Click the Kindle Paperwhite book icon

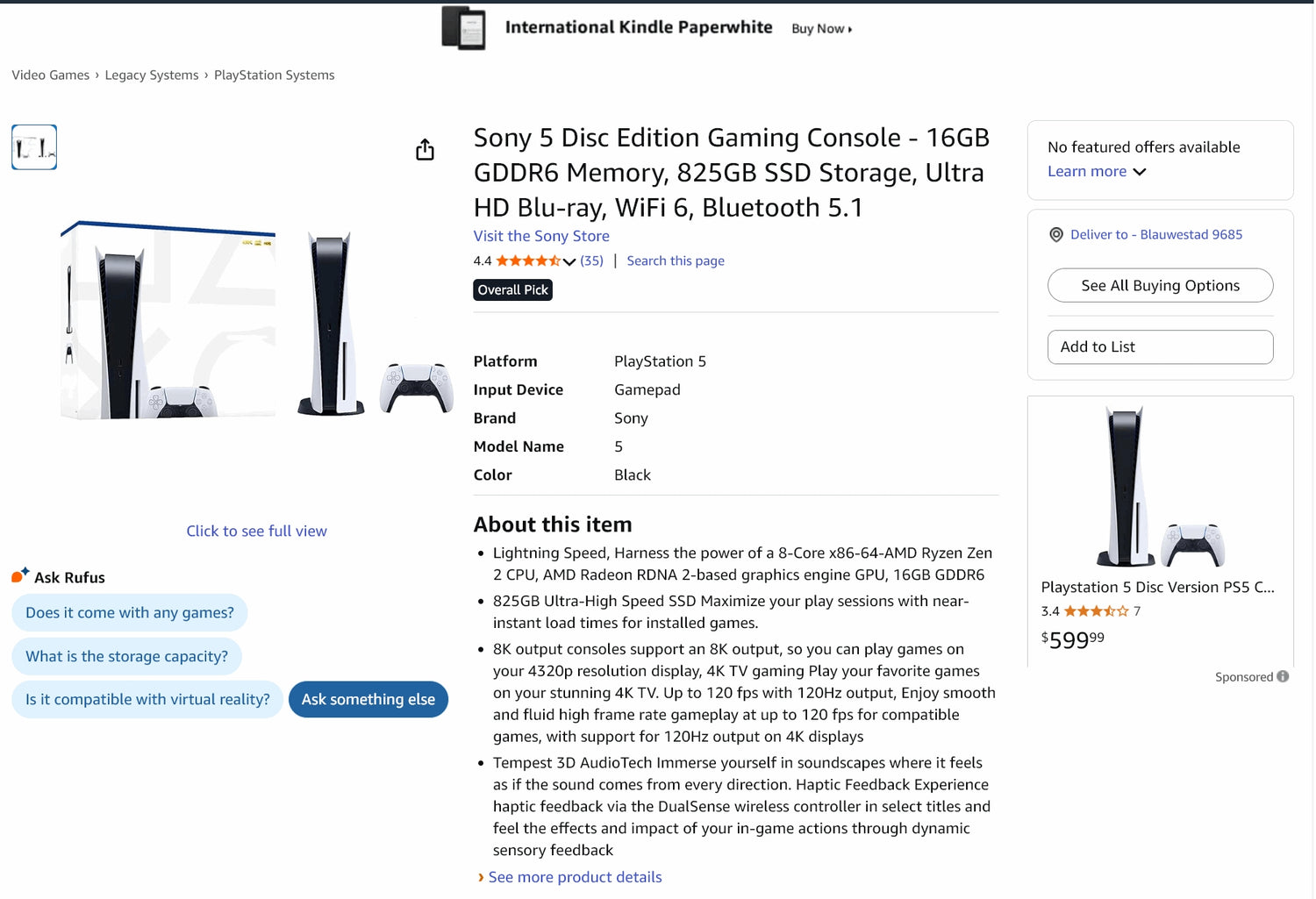(464, 27)
